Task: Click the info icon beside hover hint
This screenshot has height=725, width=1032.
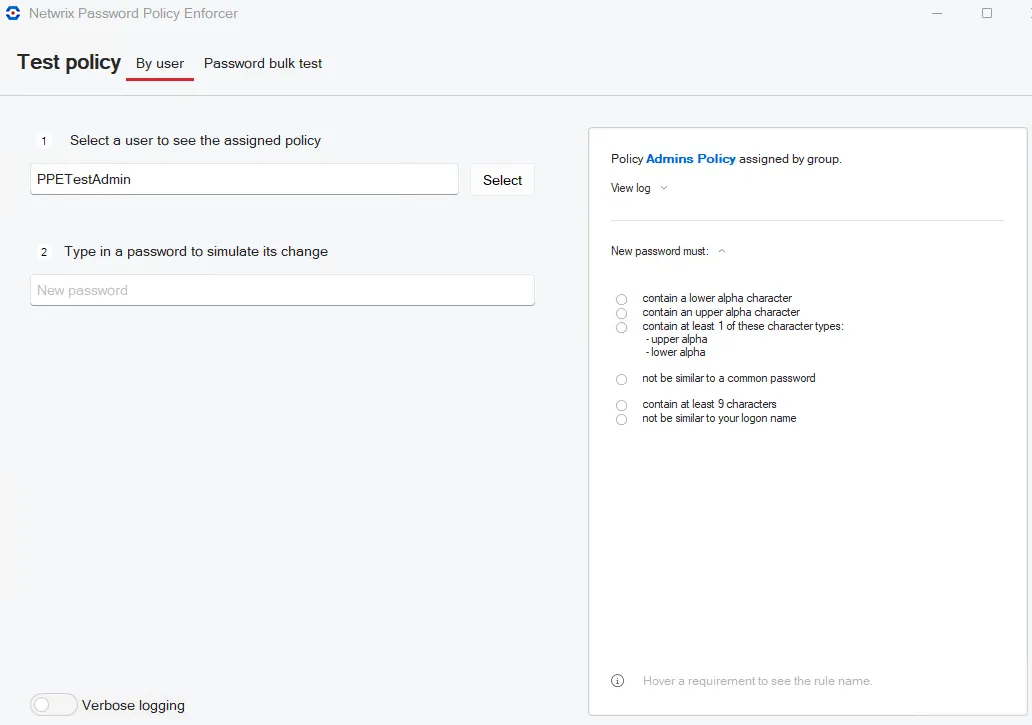Action: click(617, 681)
